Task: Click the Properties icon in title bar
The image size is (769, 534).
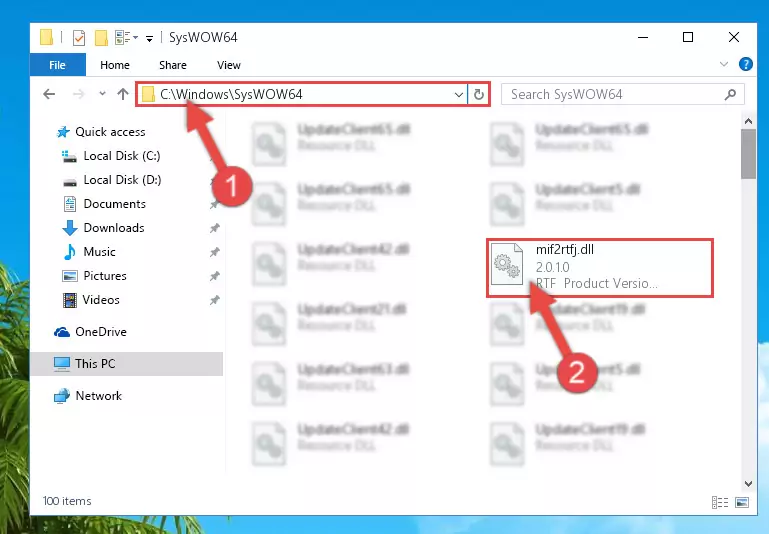Action: (x=78, y=38)
